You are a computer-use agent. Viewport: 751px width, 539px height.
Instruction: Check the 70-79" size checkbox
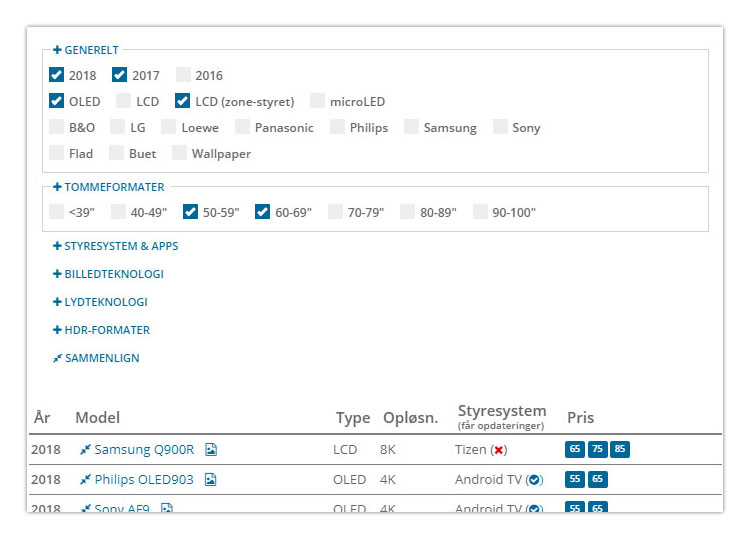coord(335,211)
